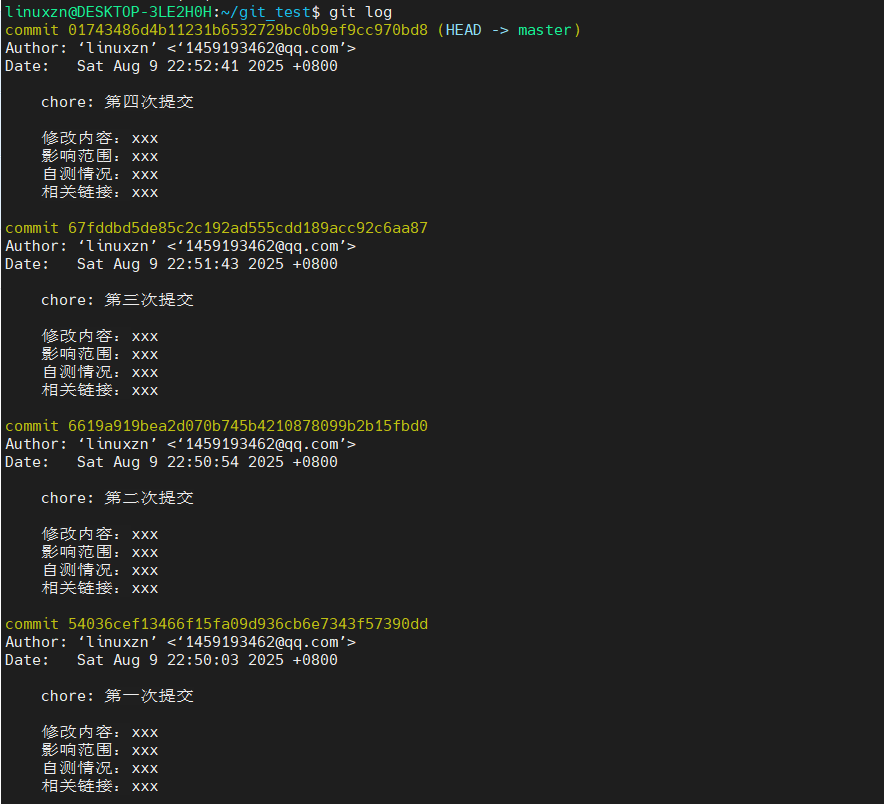Click the 相关链接 line at the bottom
The height and width of the screenshot is (804, 884).
(100, 786)
